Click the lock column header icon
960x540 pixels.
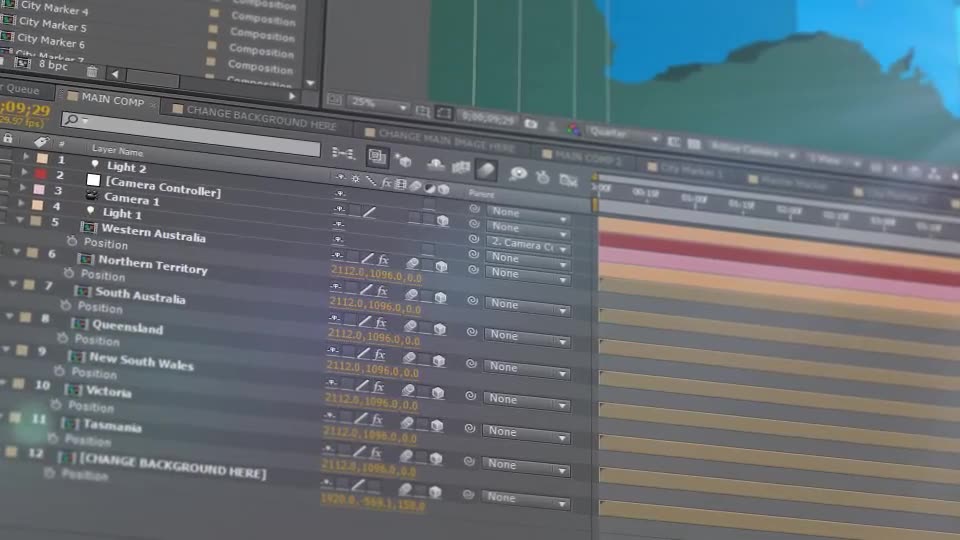point(7,138)
